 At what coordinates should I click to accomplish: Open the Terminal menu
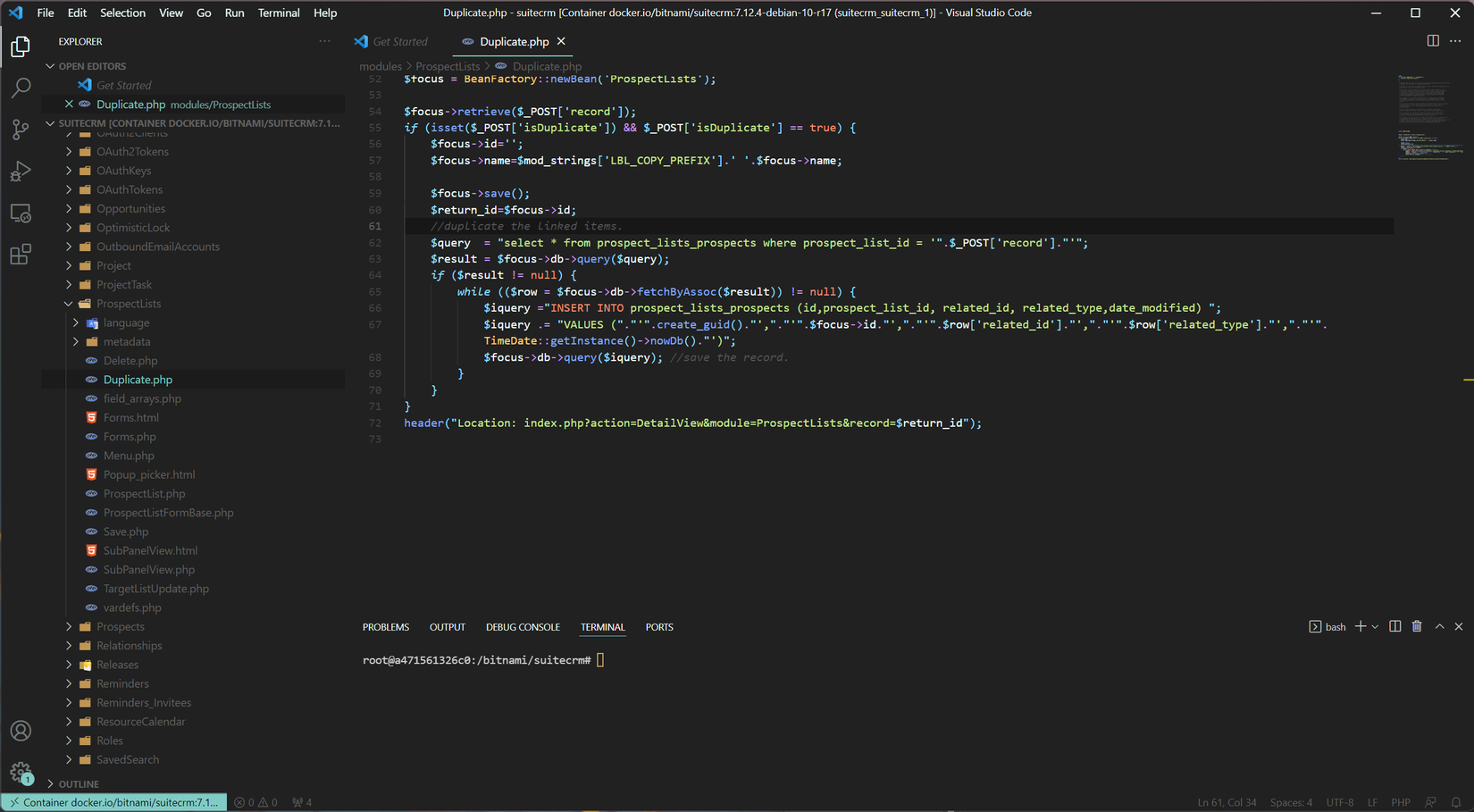click(278, 13)
